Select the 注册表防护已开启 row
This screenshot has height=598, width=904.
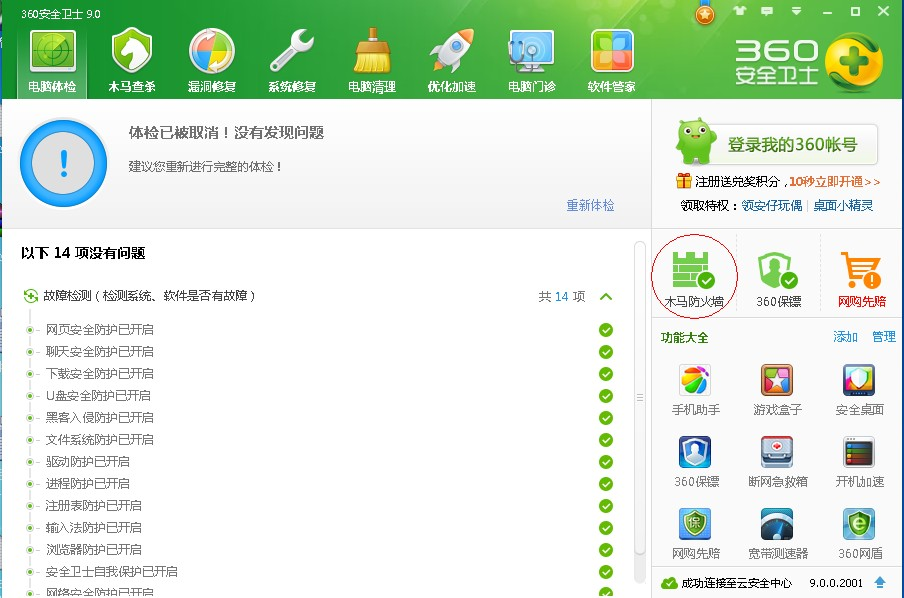(x=320, y=506)
